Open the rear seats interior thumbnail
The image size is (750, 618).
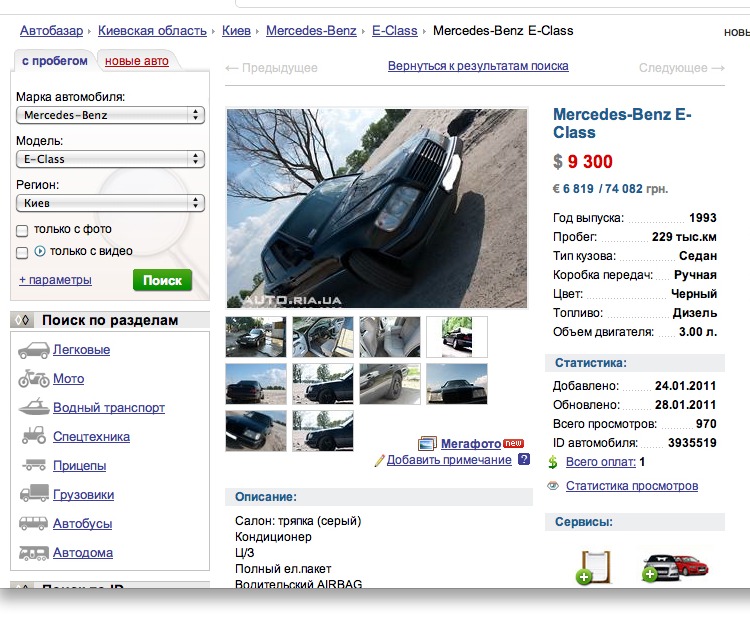click(390, 337)
